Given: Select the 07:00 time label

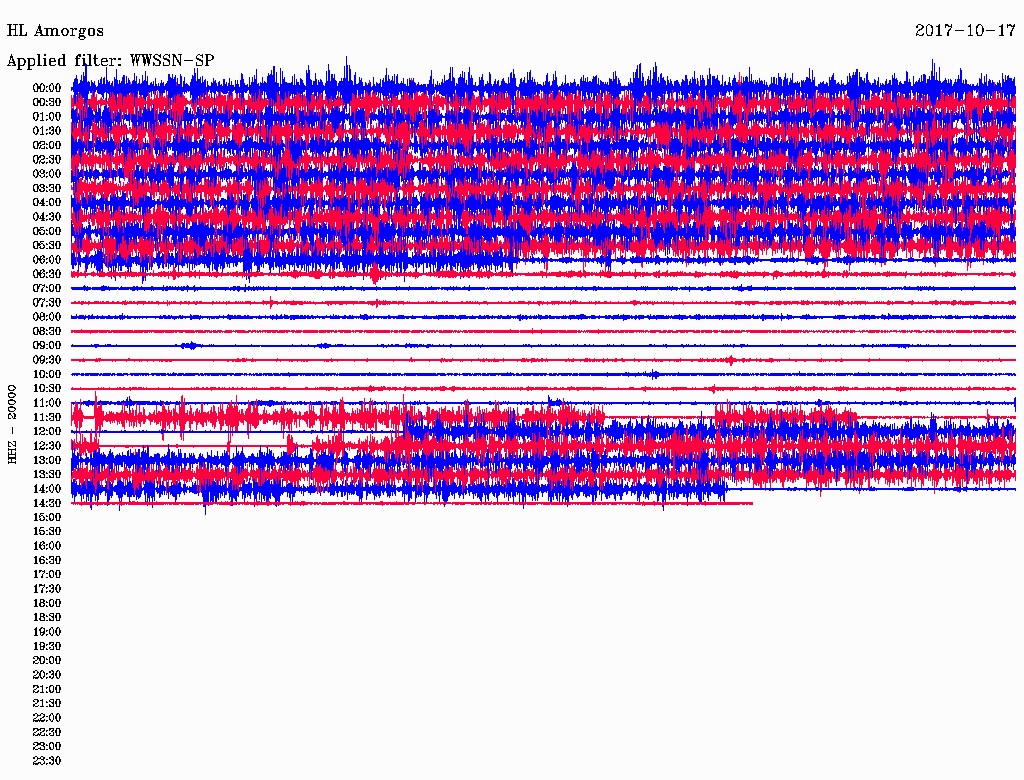Looking at the screenshot, I should [x=47, y=288].
